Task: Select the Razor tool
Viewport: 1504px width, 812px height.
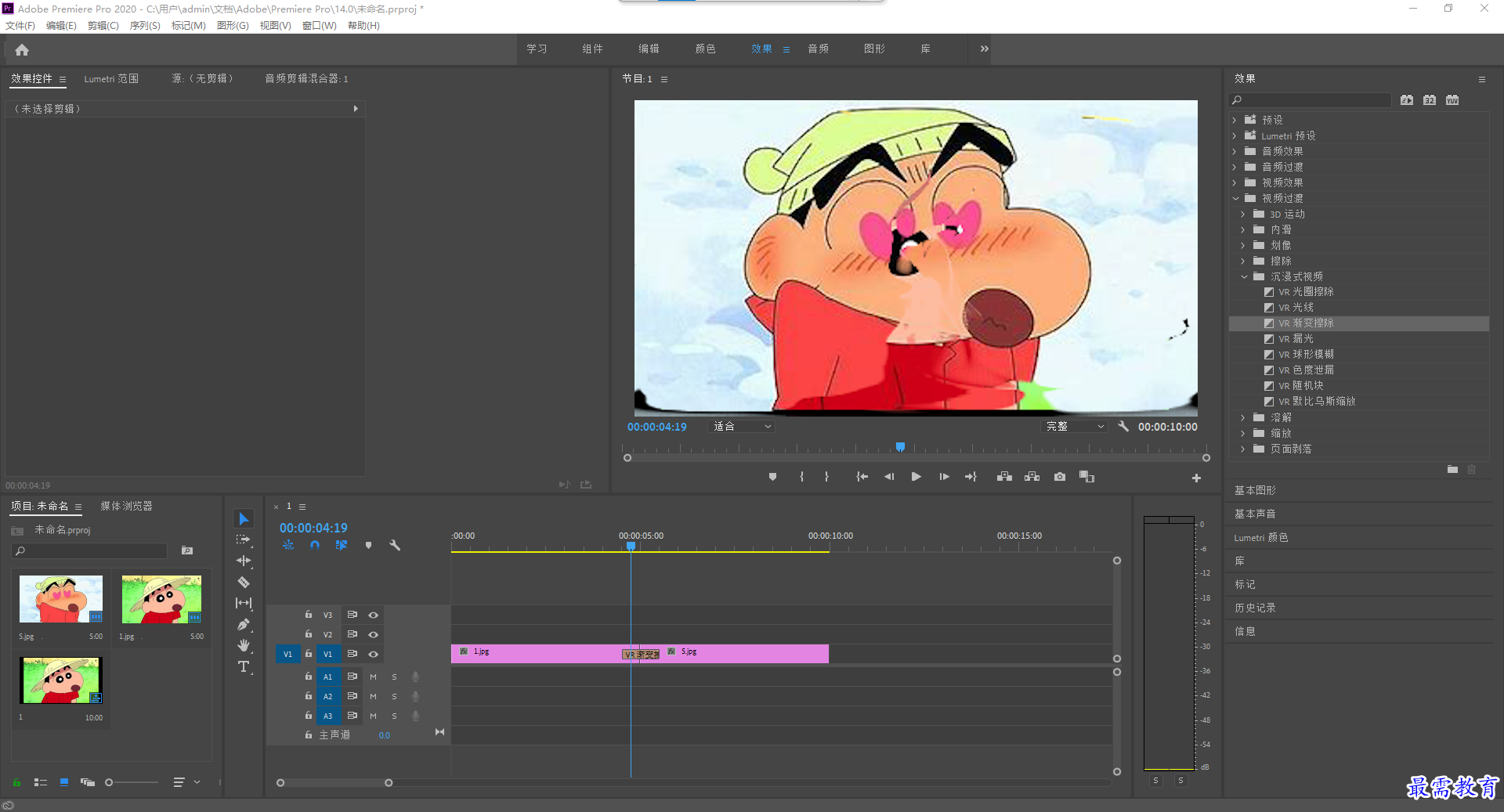Action: 244,582
